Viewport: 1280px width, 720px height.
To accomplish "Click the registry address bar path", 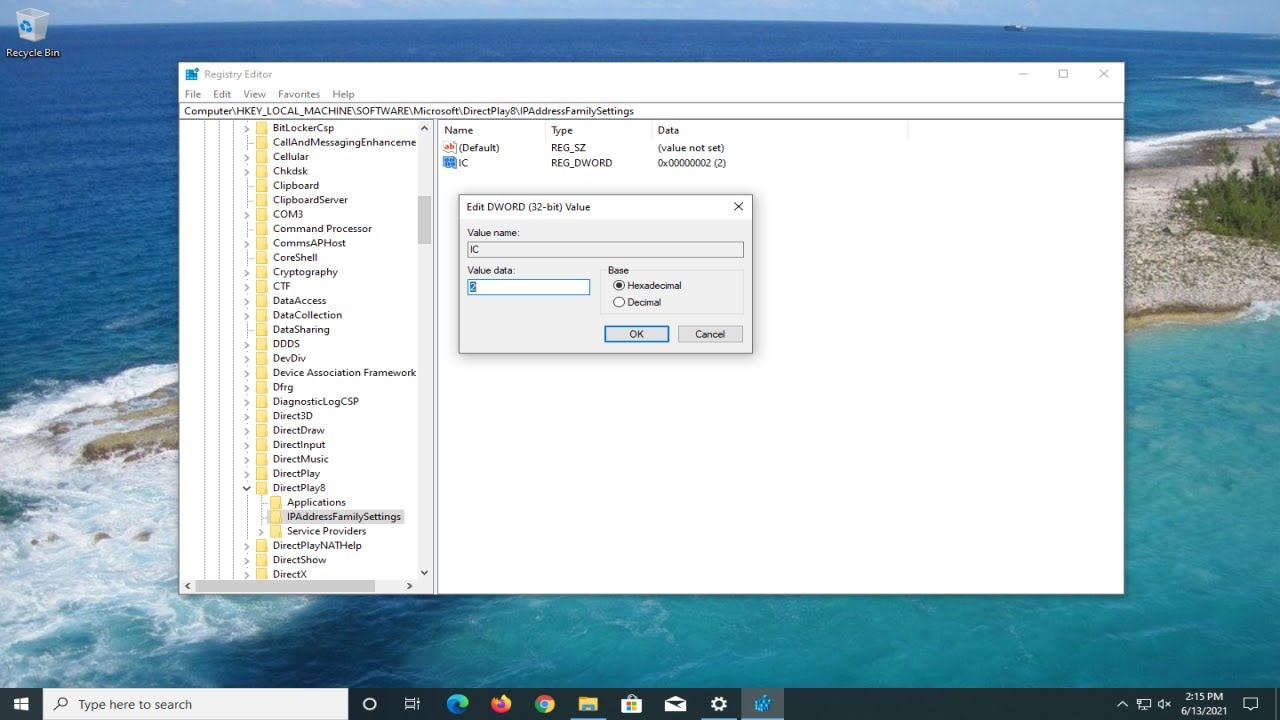I will pos(652,111).
